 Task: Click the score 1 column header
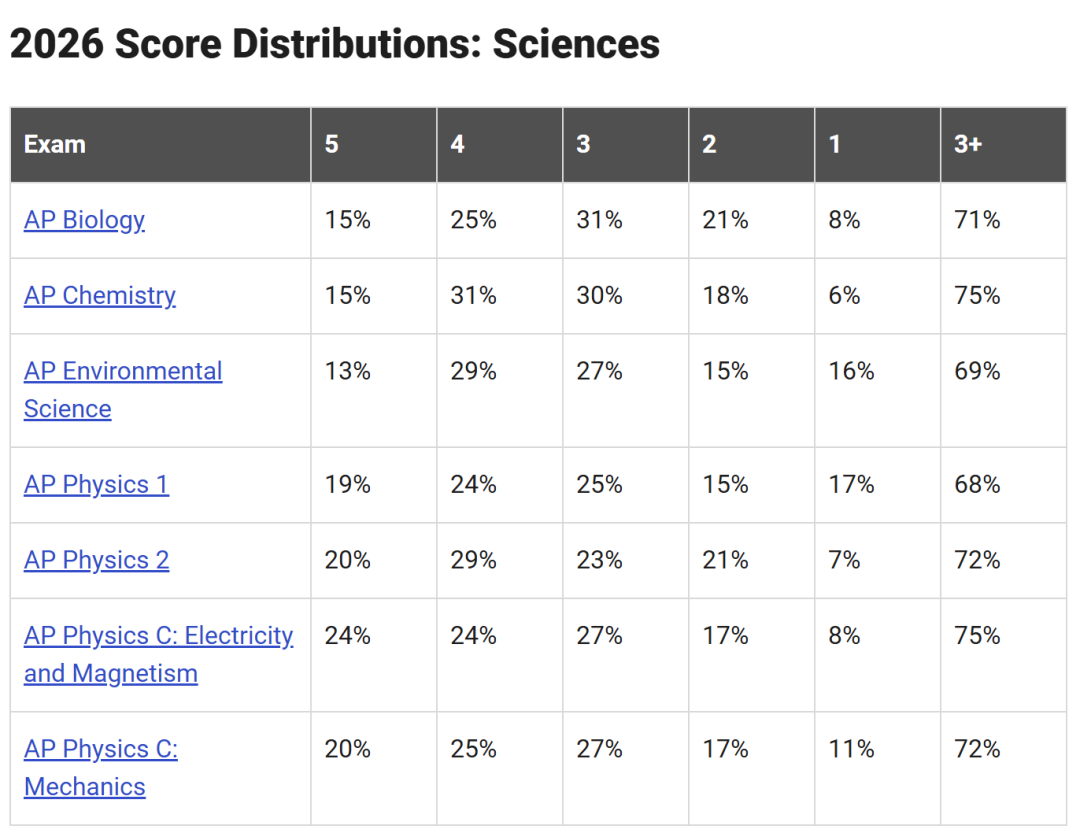(x=878, y=145)
